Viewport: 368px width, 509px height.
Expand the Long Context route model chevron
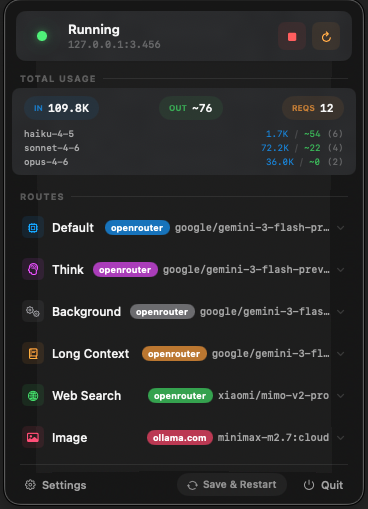[340, 354]
